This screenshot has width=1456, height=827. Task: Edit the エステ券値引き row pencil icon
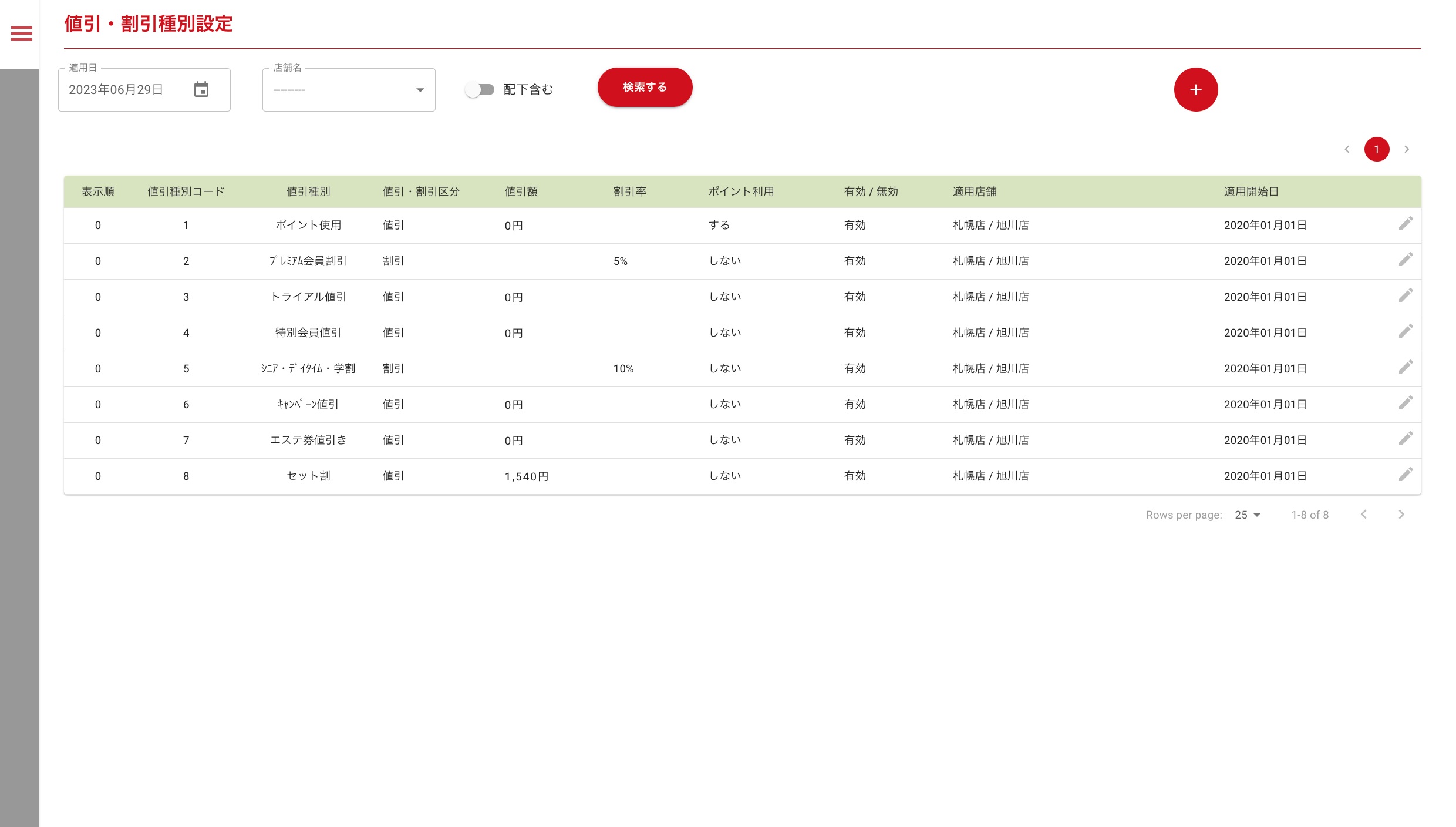[x=1406, y=439]
